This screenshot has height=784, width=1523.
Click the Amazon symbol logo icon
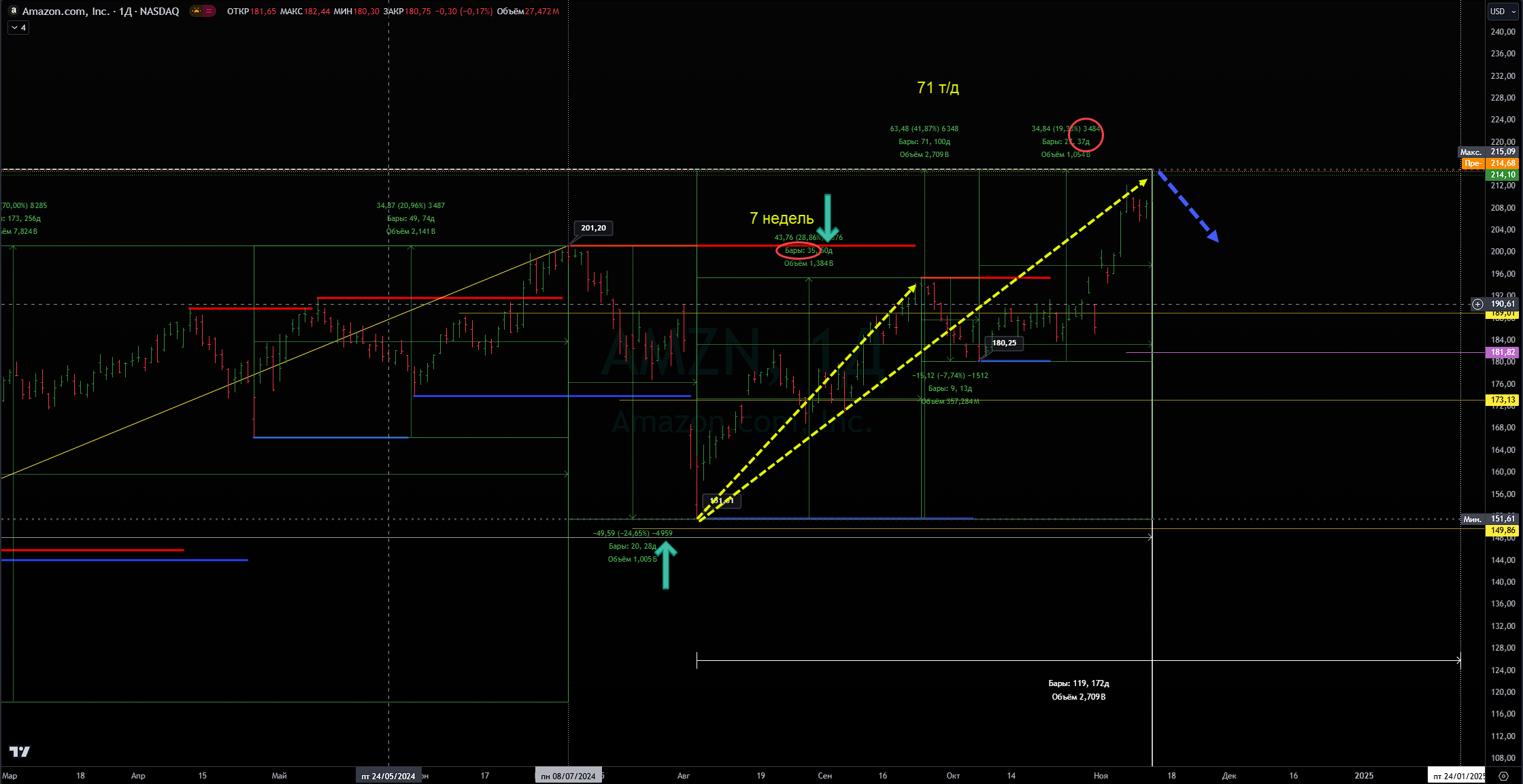click(13, 11)
